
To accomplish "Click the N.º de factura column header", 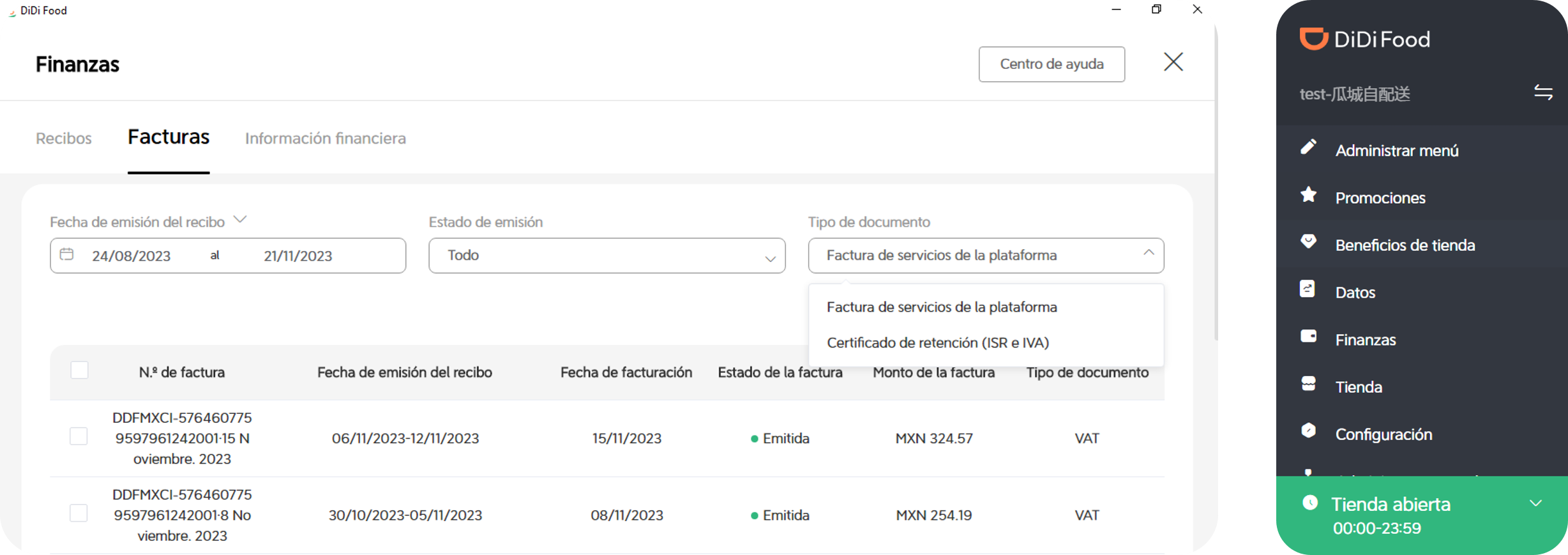I will pos(182,372).
